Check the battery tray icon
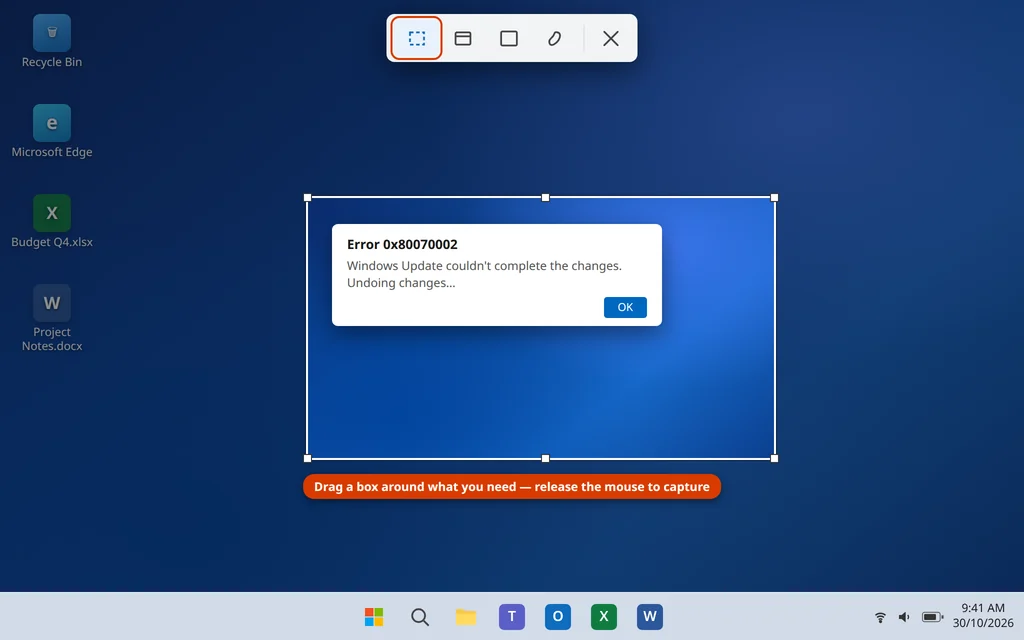Image resolution: width=1024 pixels, height=640 pixels. 933,616
